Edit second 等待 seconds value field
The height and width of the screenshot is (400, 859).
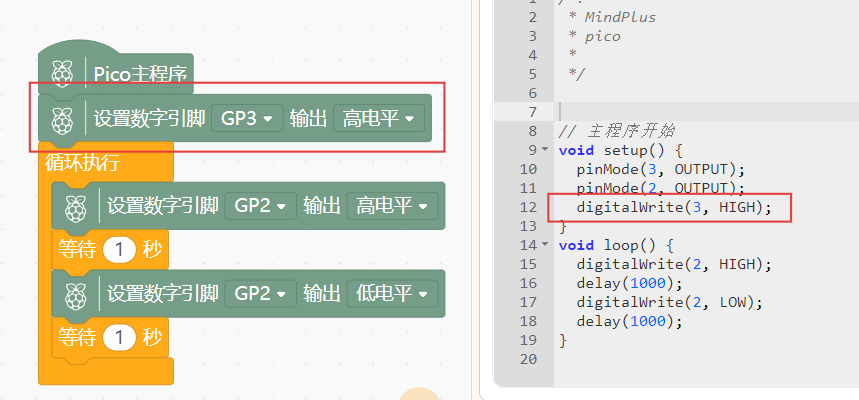coord(119,338)
